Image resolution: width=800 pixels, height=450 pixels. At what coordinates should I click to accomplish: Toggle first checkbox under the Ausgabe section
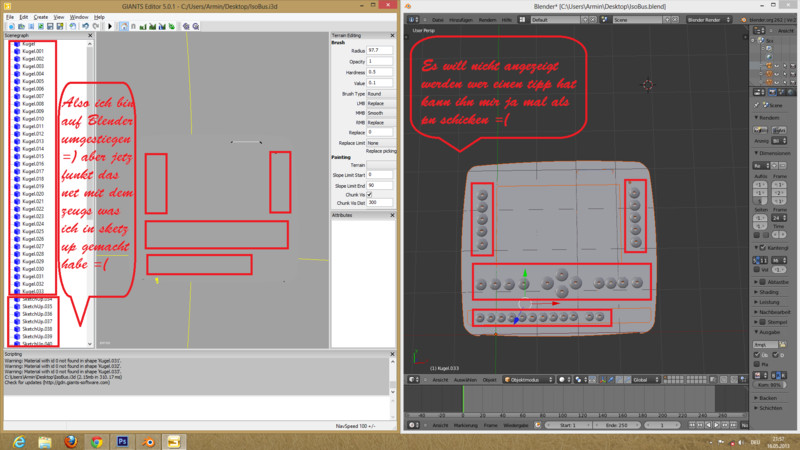pos(757,355)
